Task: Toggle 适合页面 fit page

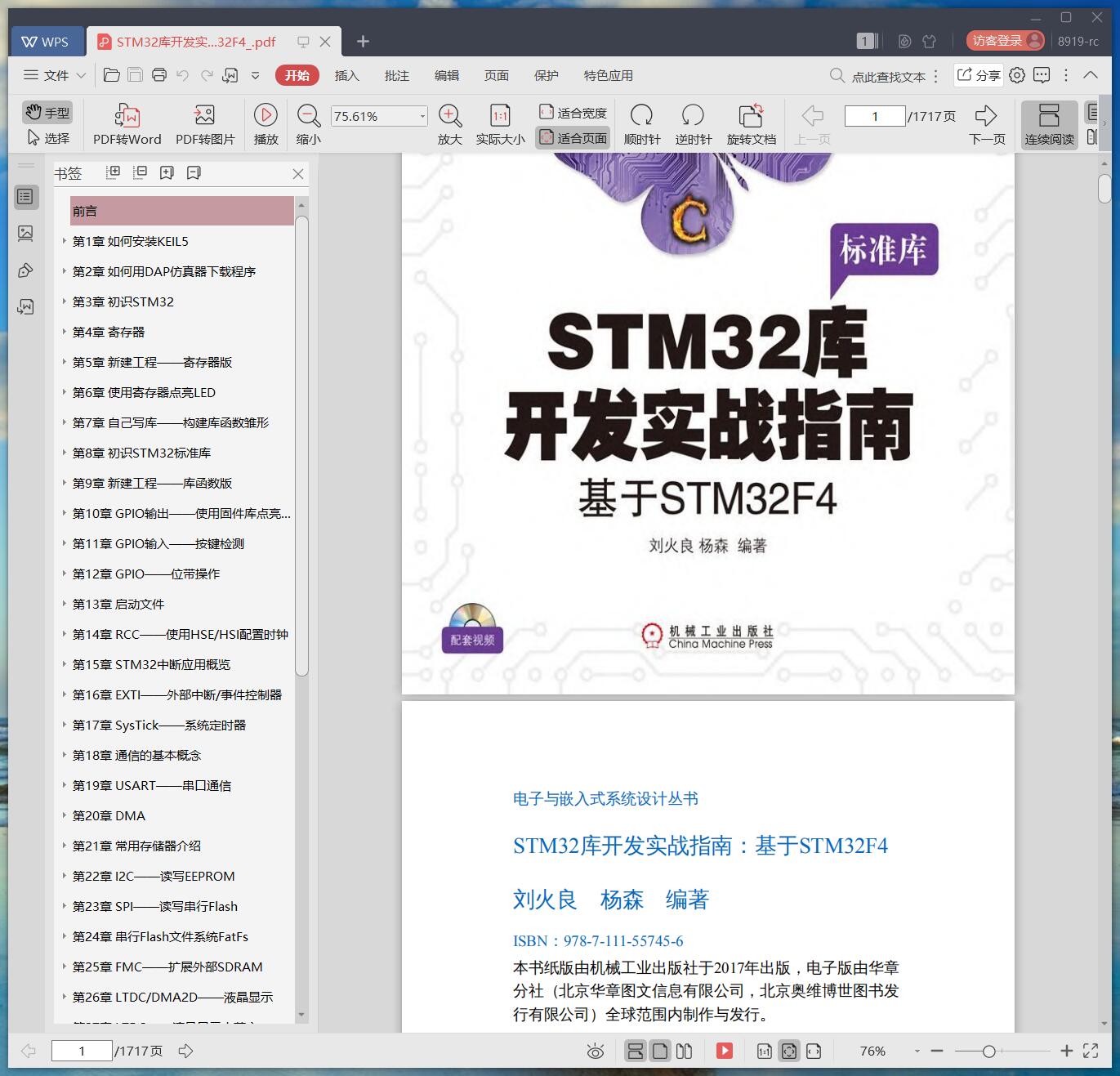Action: pos(573,138)
